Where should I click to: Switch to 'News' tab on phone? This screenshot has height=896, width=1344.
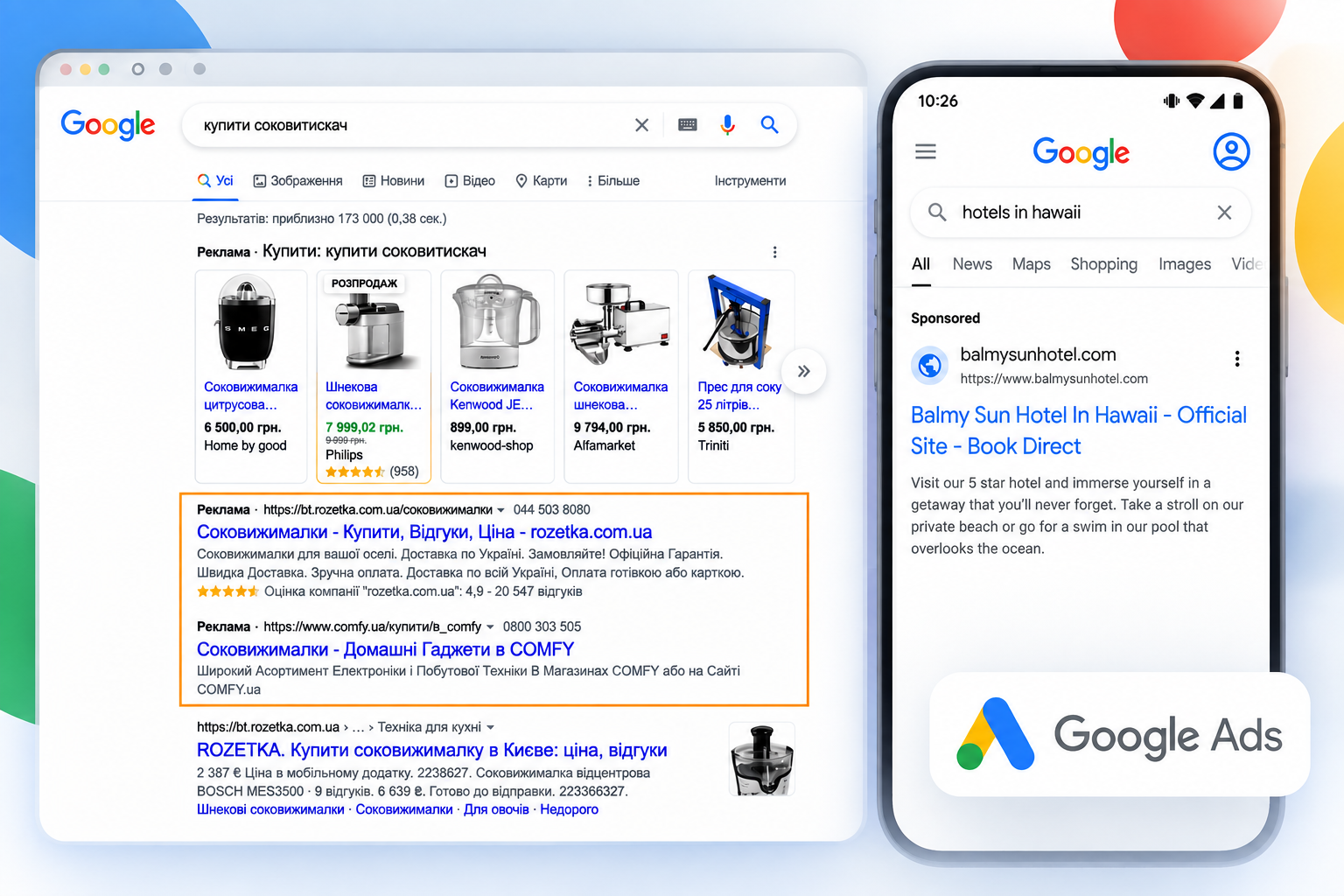pos(972,264)
